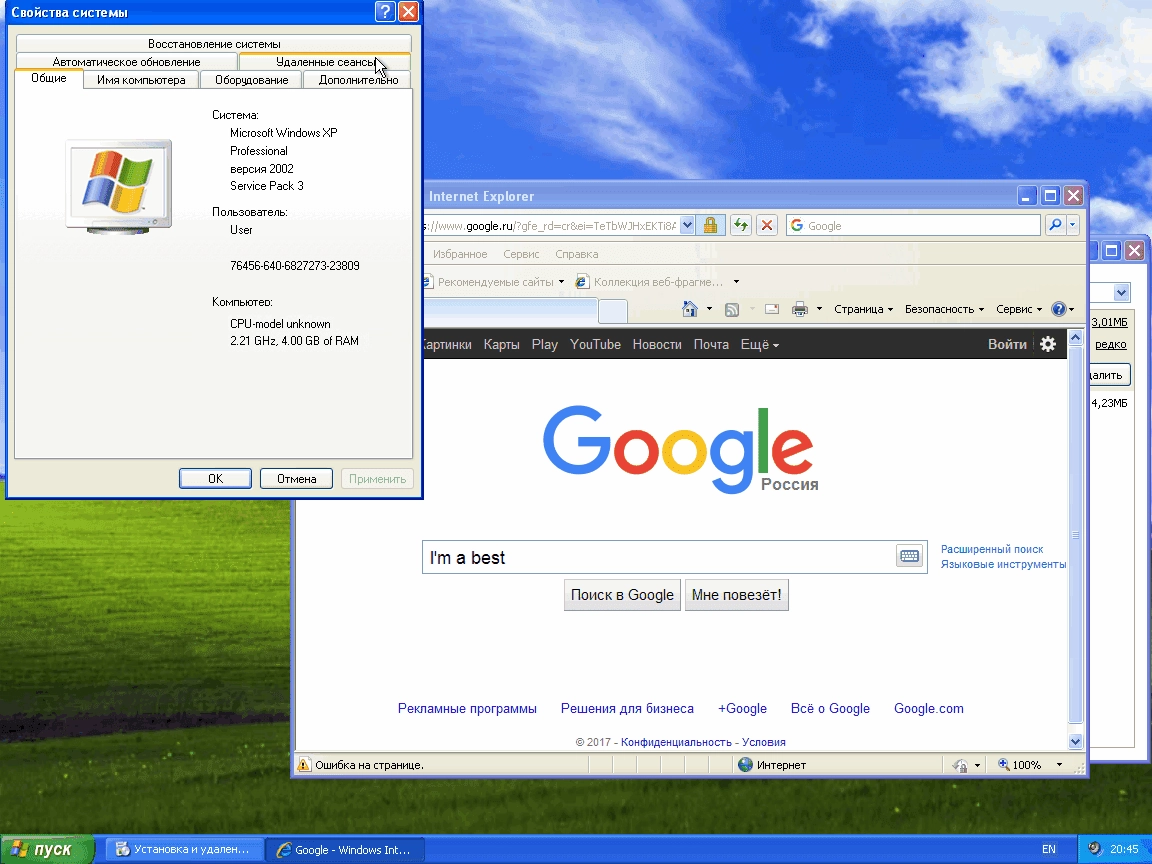1152x864 pixels.
Task: Open the Сервис menu in IE menu bar
Action: click(x=521, y=254)
